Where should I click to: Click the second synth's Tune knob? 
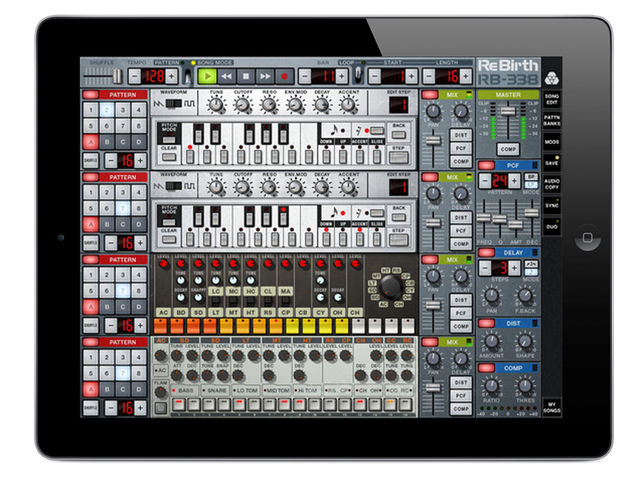[216, 187]
